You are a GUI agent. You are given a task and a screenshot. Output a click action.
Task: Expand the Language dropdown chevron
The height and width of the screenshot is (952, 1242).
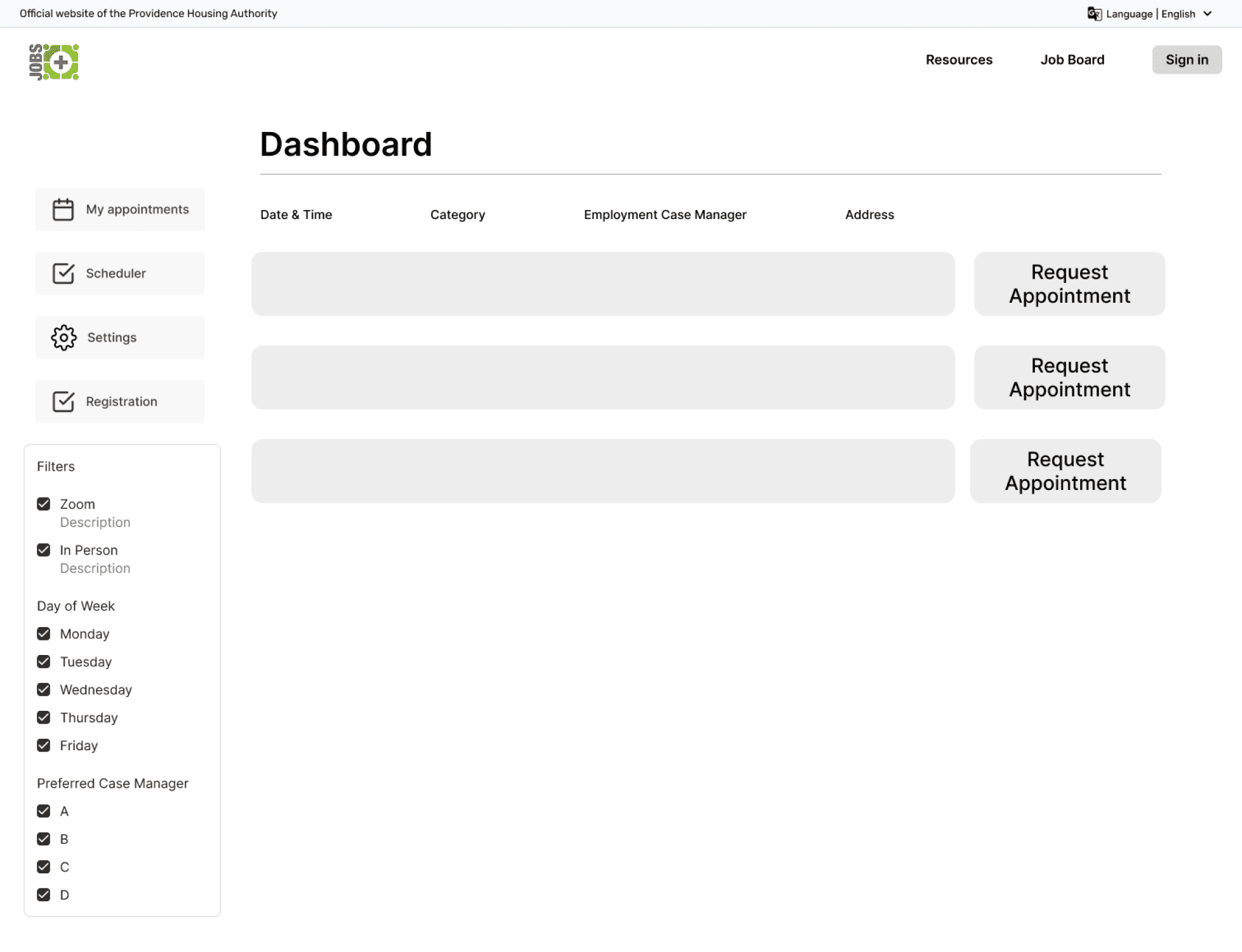(1208, 14)
